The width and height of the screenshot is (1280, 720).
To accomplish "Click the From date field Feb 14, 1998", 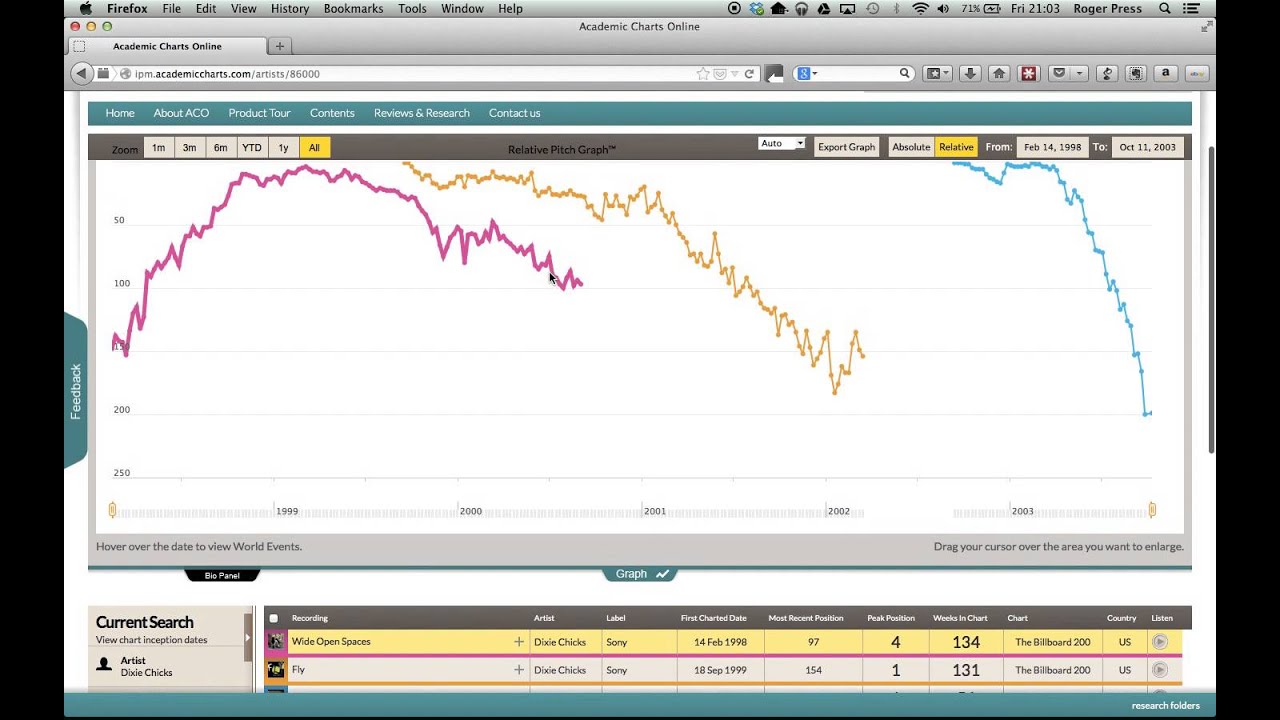I will 1052,147.
